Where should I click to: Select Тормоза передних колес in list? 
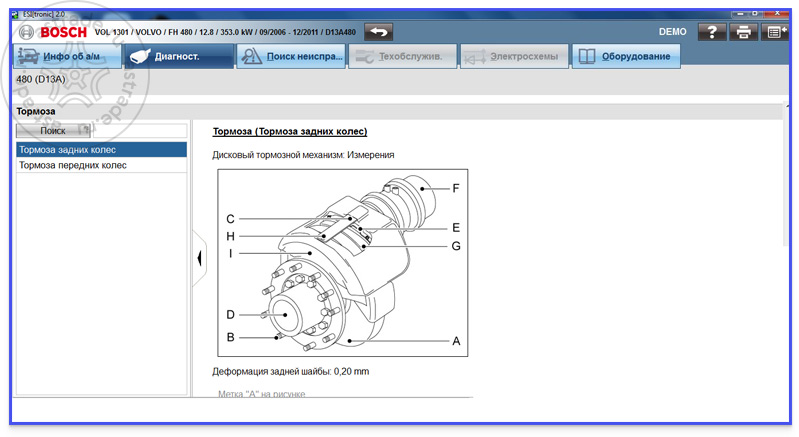[x=101, y=165]
